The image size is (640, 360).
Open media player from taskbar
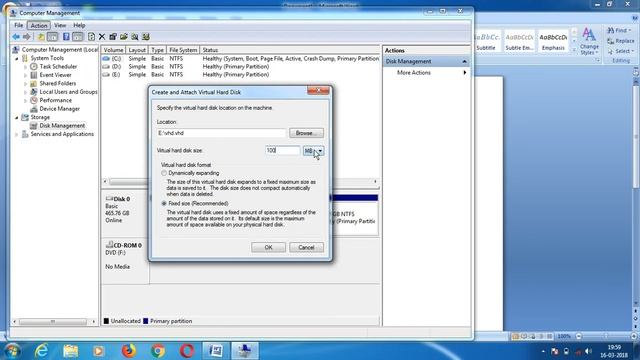[99, 351]
